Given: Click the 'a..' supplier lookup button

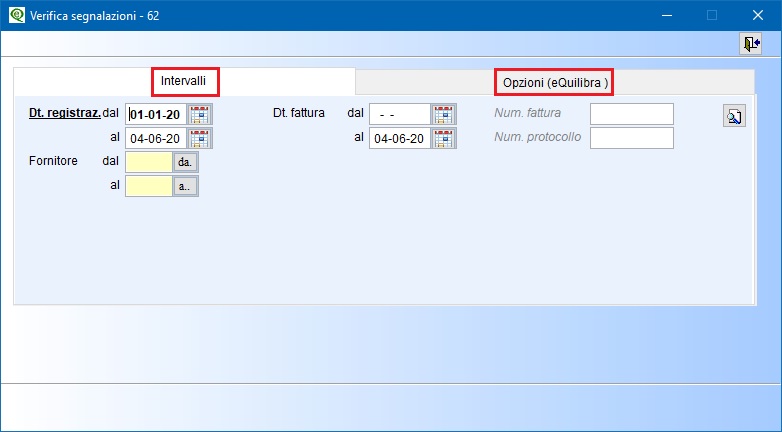Looking at the screenshot, I should (185, 186).
